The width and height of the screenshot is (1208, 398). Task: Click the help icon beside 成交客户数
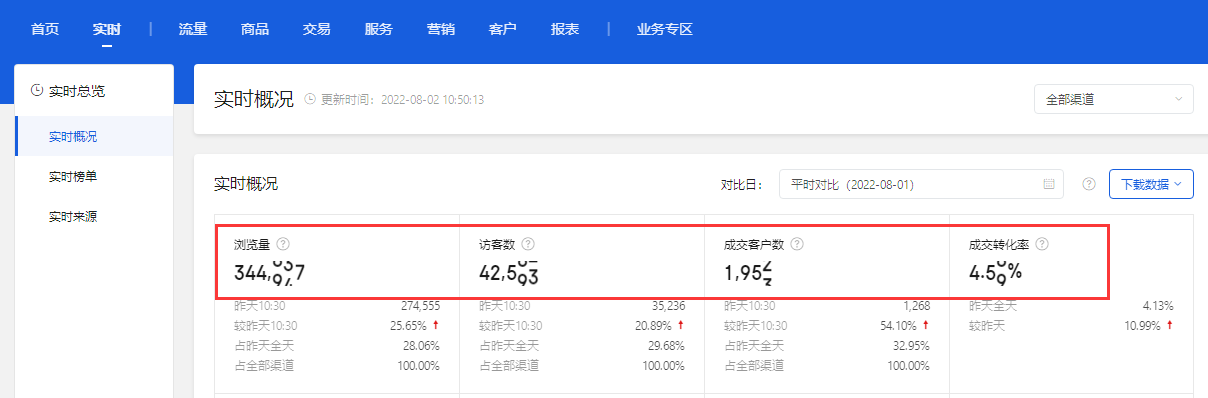coord(797,244)
